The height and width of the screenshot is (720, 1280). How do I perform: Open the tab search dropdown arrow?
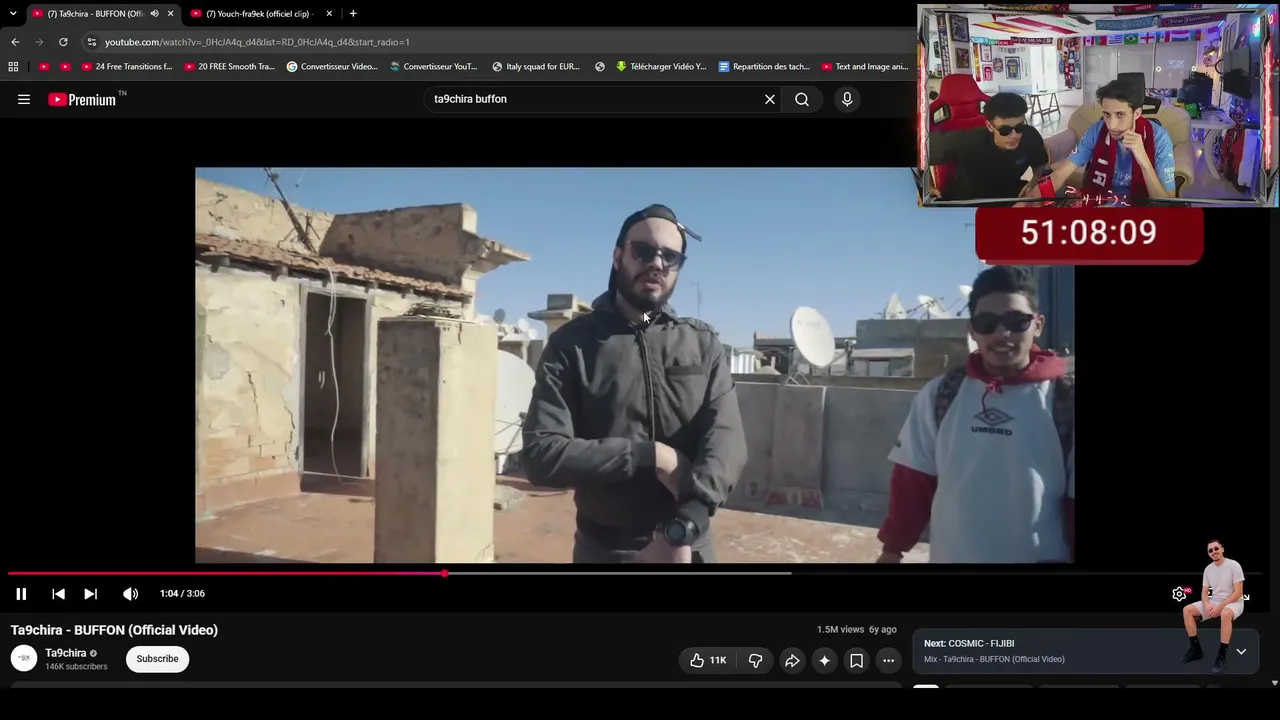pyautogui.click(x=13, y=14)
